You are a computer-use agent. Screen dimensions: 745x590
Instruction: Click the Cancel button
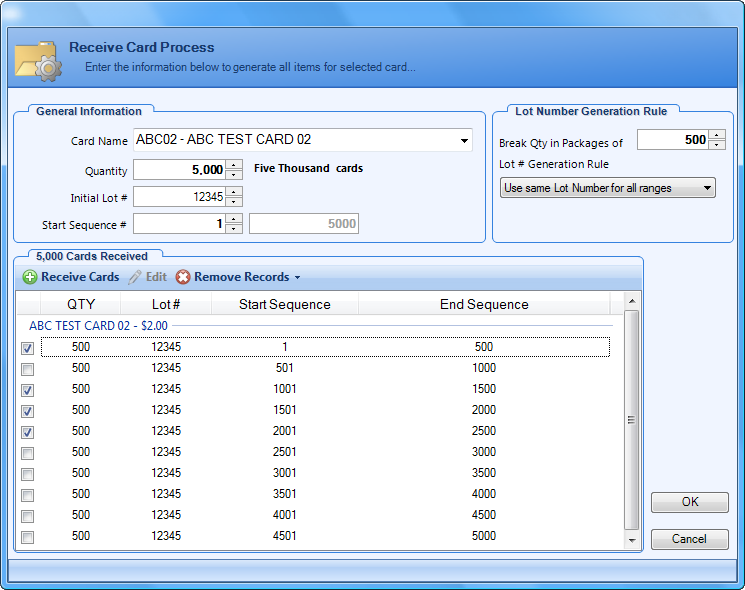tap(689, 539)
